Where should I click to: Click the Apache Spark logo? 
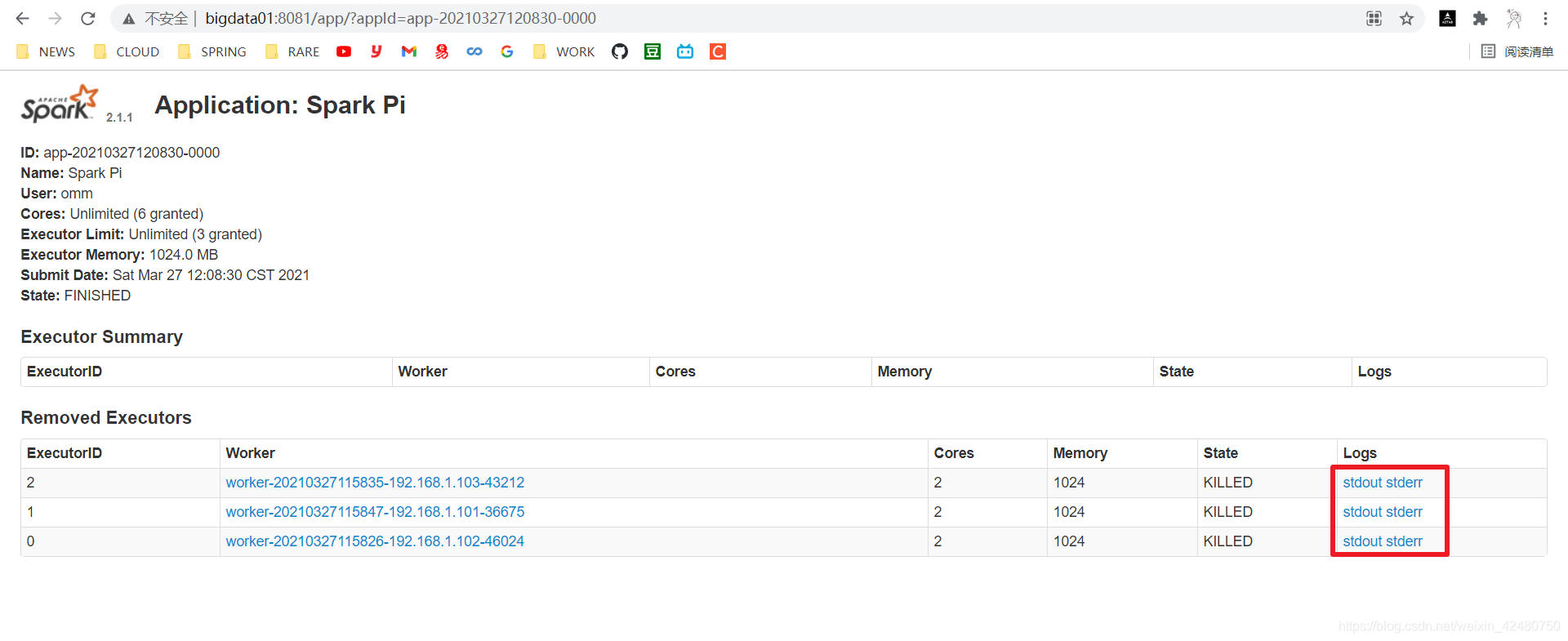point(60,104)
